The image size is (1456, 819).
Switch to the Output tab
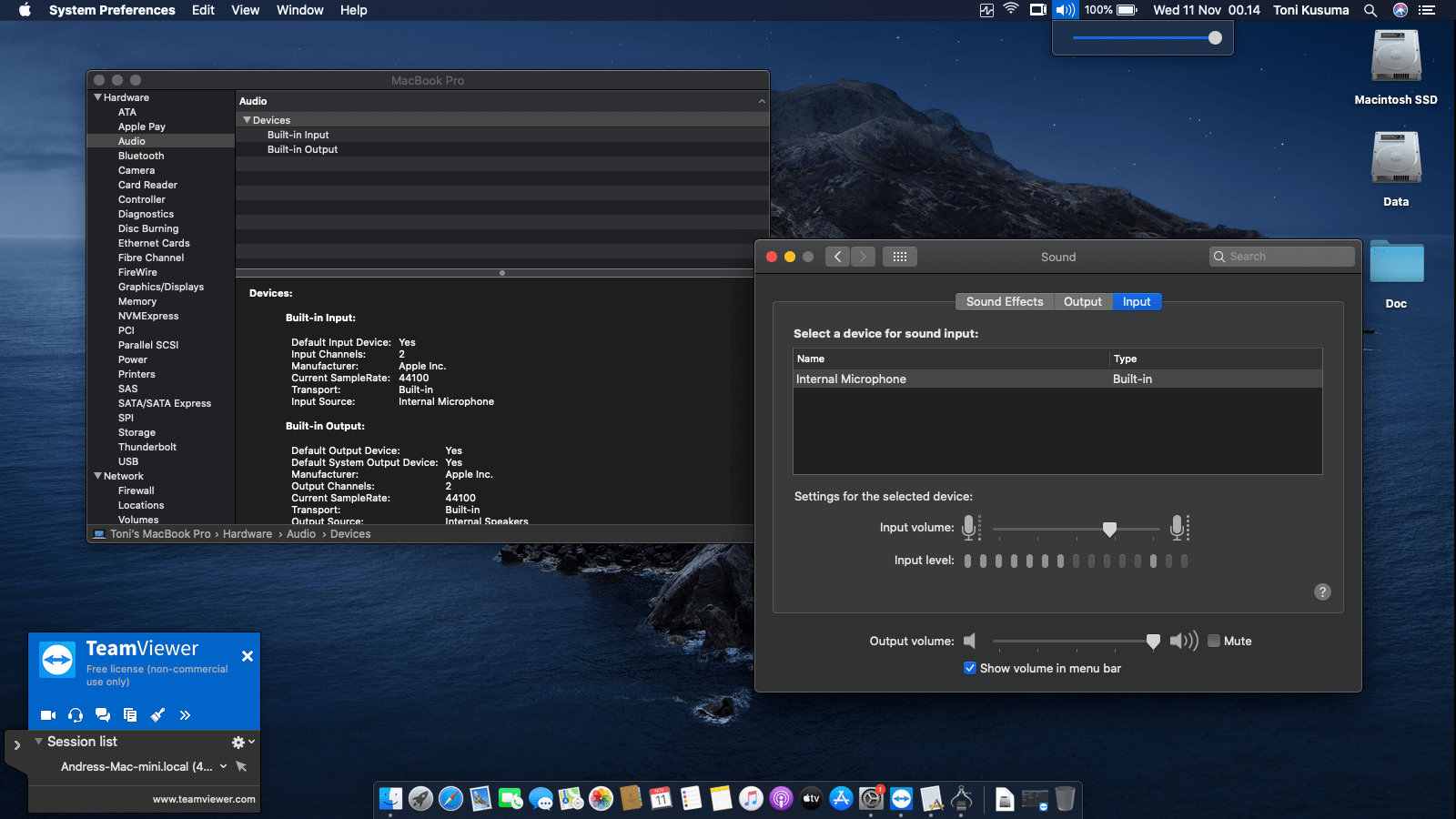[1082, 301]
